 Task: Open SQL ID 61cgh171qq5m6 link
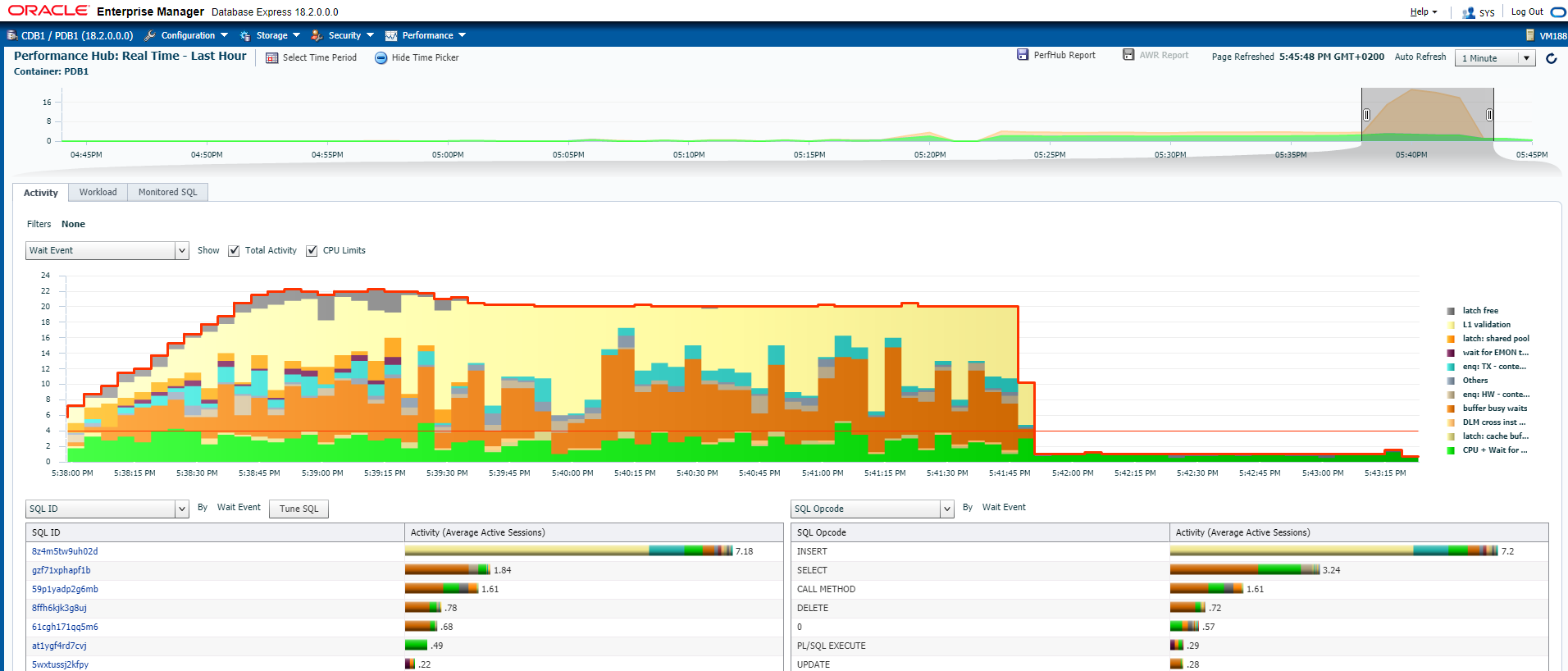65,627
